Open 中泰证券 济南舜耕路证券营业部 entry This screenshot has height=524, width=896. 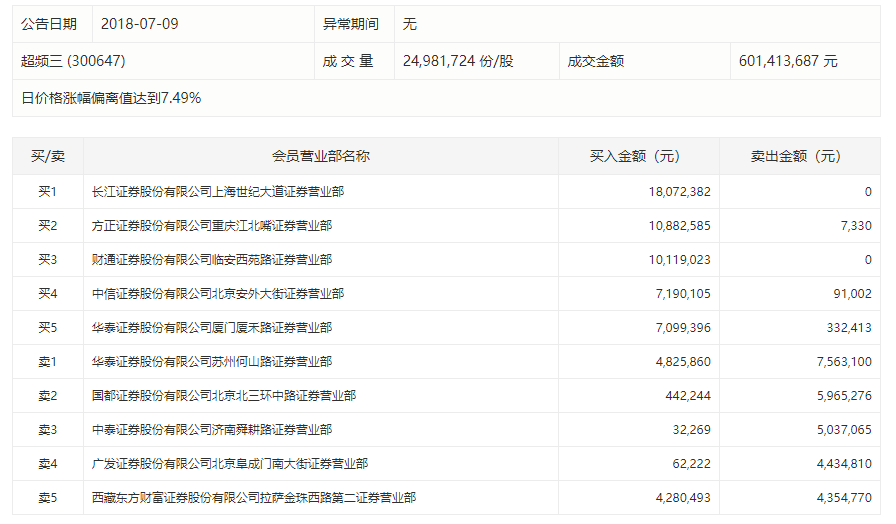click(x=211, y=430)
